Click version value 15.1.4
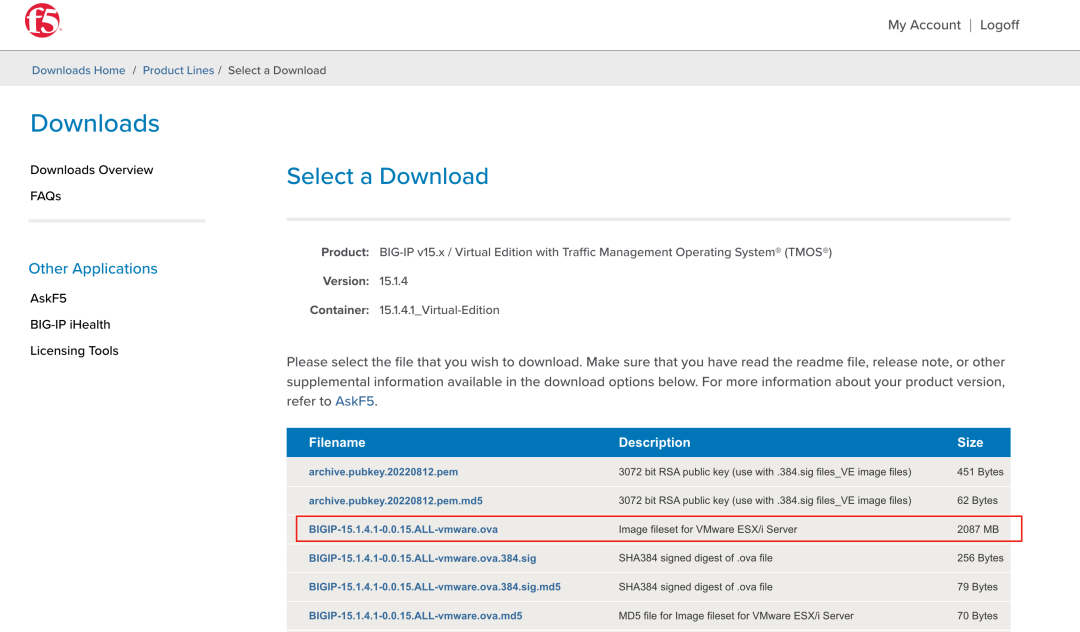The width and height of the screenshot is (1080, 632). coord(393,281)
